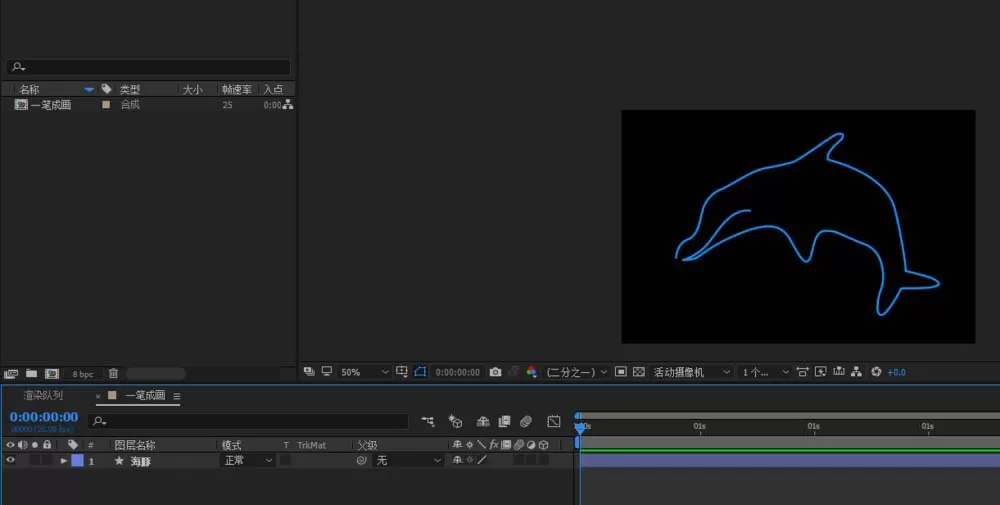Click the fast previews icon in viewer bar
Image resolution: width=1000 pixels, height=505 pixels.
(x=821, y=372)
